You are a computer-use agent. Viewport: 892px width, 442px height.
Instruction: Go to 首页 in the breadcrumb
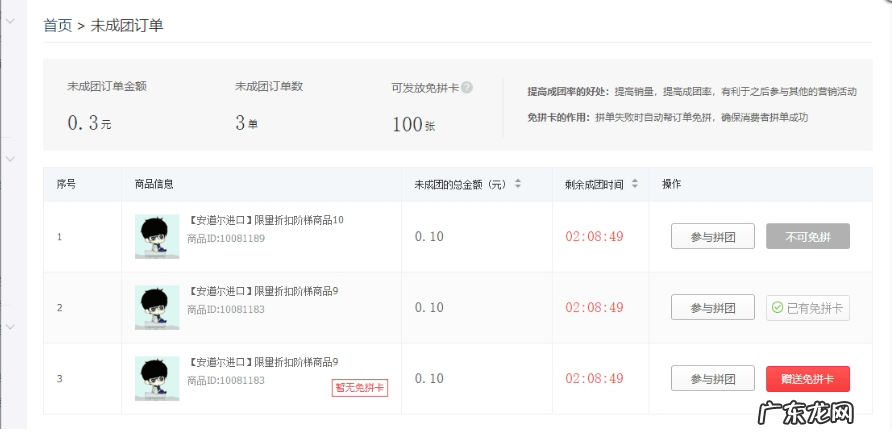[57, 26]
